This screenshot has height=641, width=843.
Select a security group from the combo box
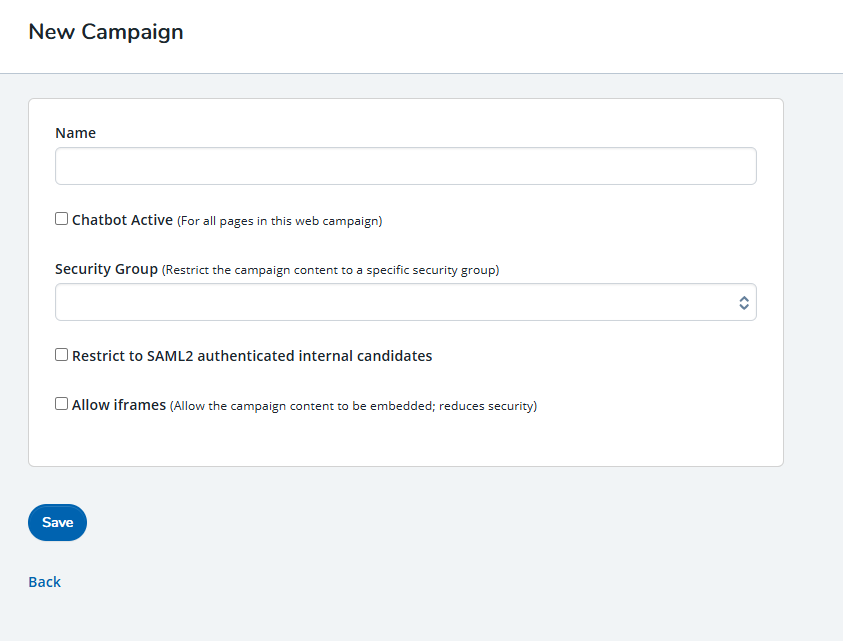(x=405, y=301)
